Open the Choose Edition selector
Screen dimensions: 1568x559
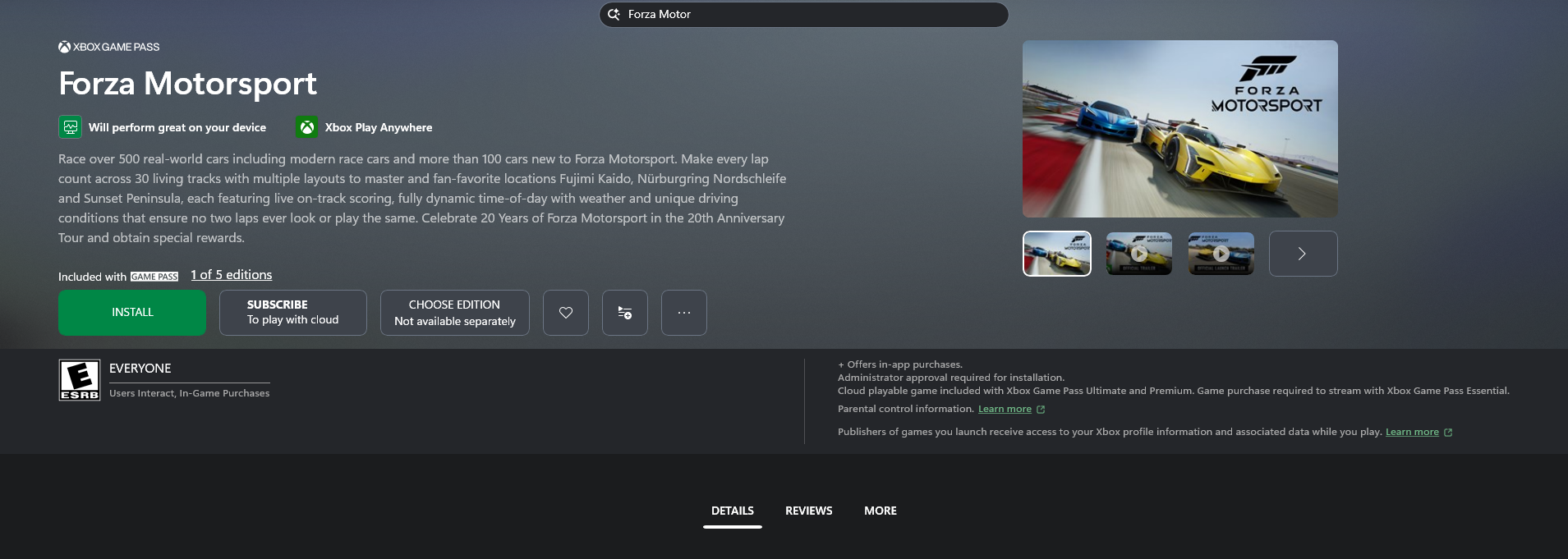(454, 313)
